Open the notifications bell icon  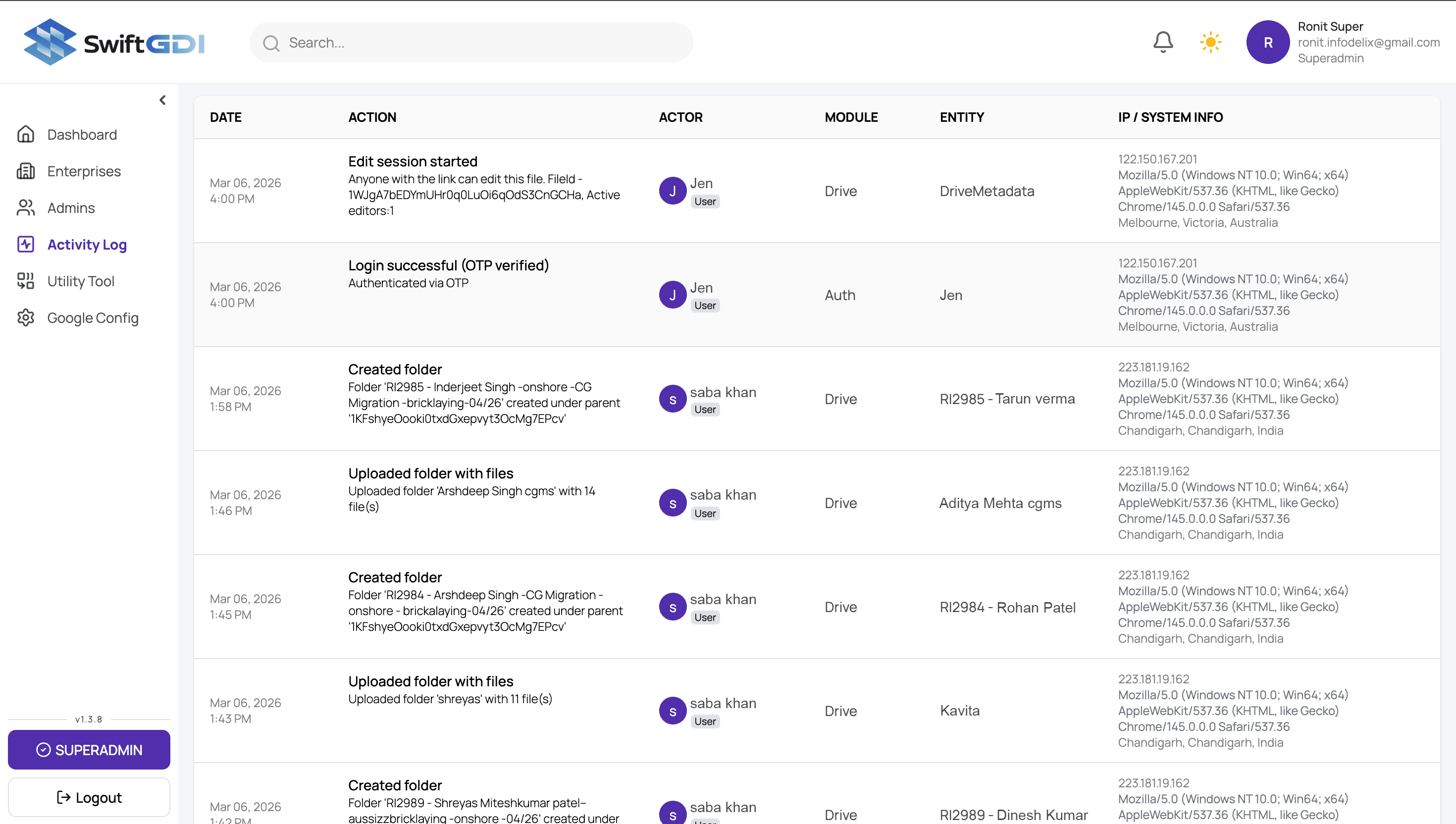[1163, 42]
